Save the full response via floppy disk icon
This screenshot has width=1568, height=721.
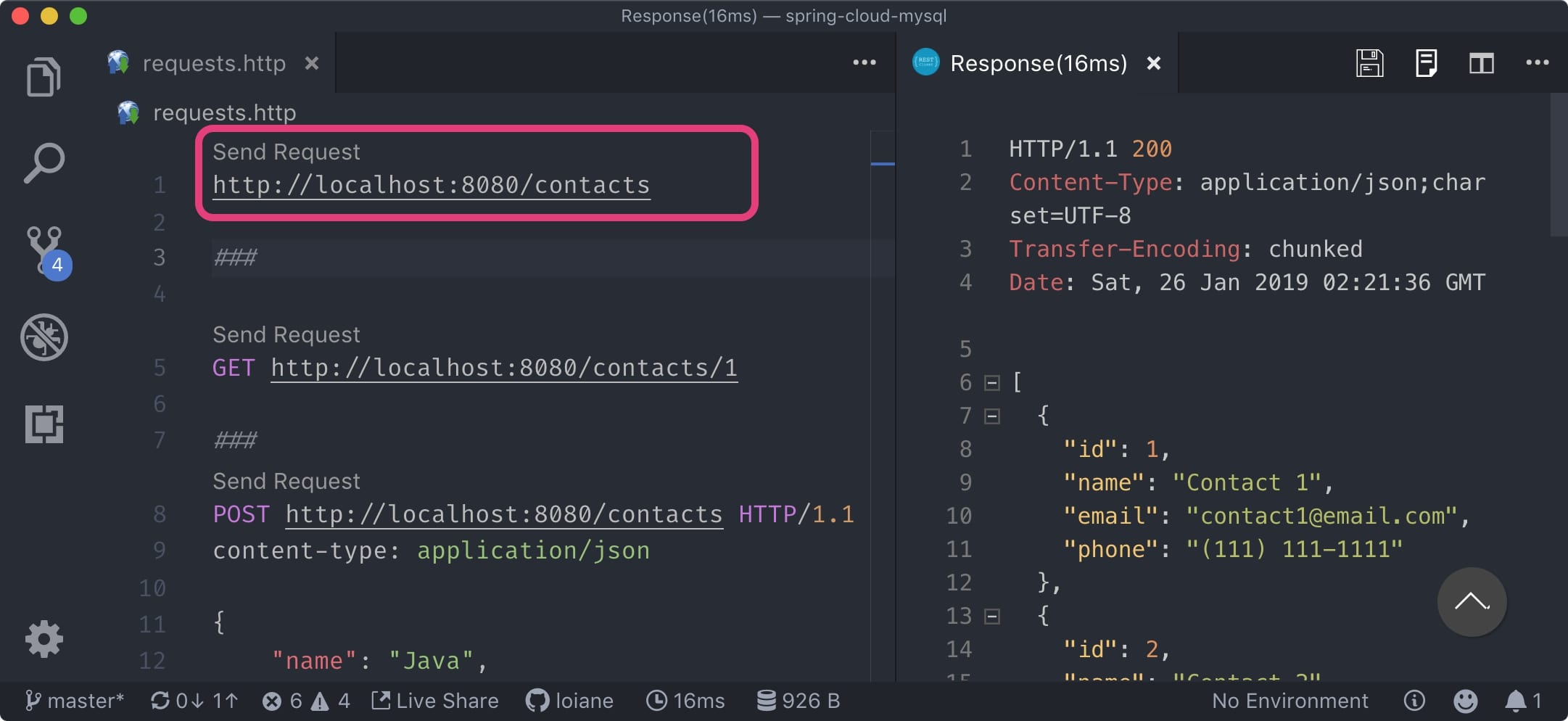[1369, 63]
